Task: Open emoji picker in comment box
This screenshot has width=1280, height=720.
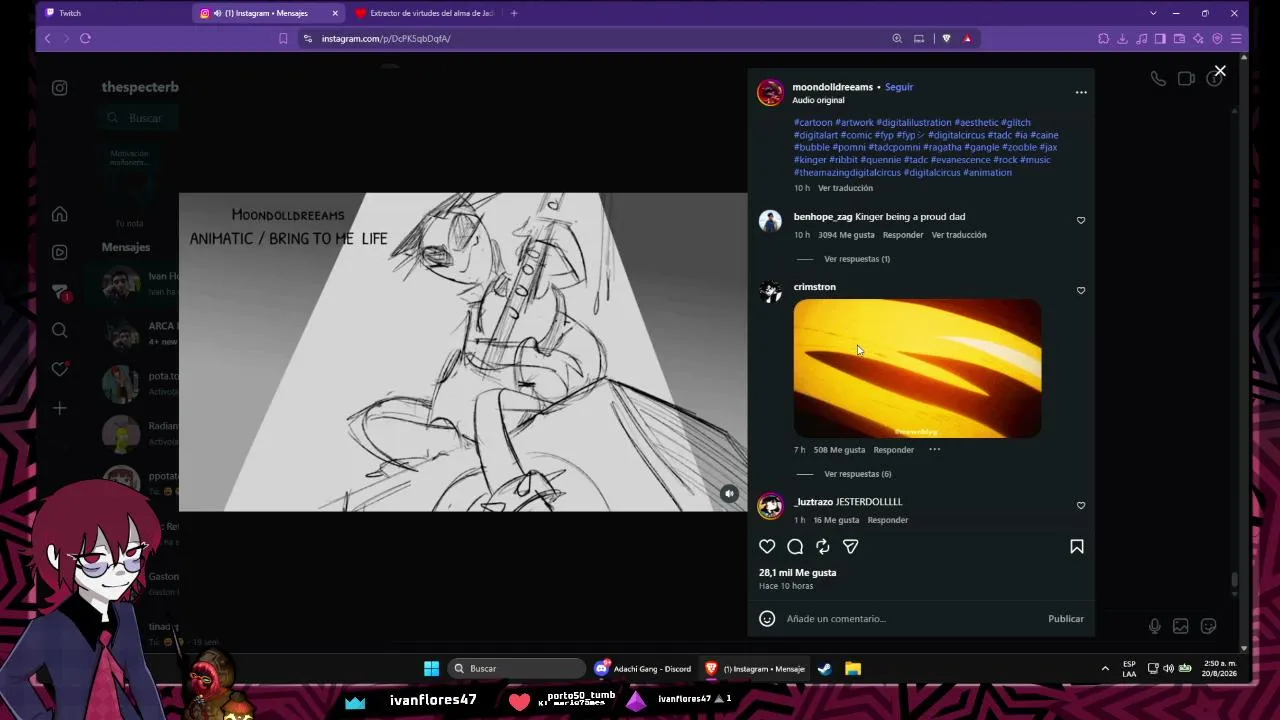Action: (767, 619)
